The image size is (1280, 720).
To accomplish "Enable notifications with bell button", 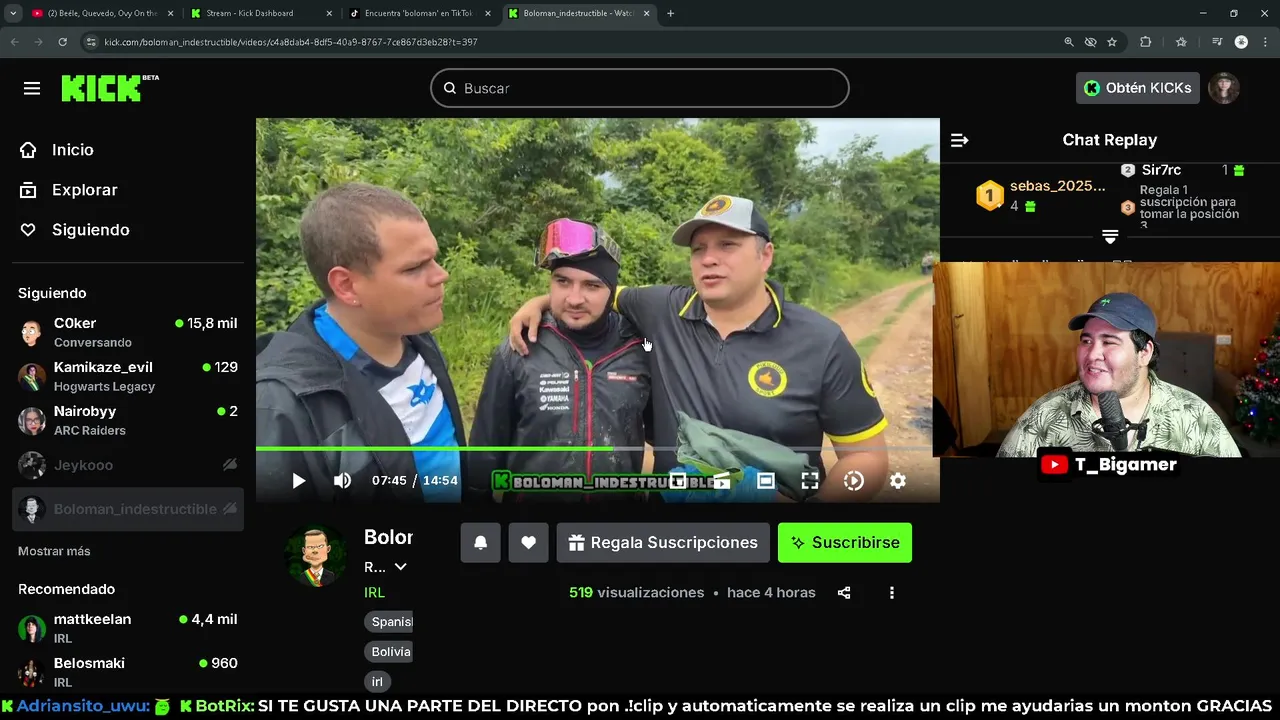I will tap(480, 542).
